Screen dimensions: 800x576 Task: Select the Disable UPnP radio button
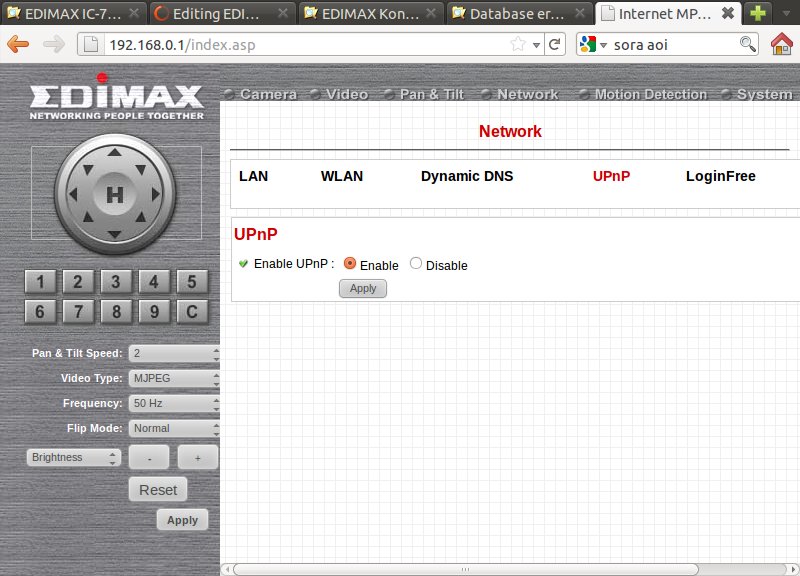tap(416, 263)
